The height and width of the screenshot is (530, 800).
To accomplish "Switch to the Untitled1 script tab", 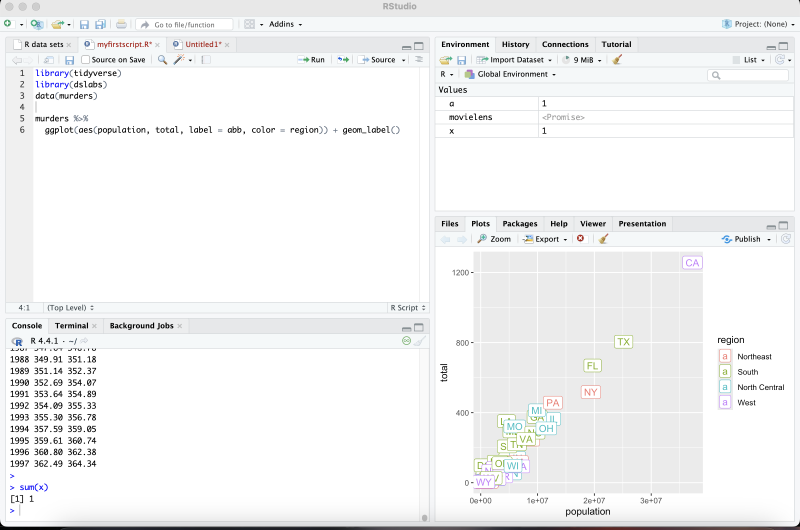I will click(x=203, y=44).
